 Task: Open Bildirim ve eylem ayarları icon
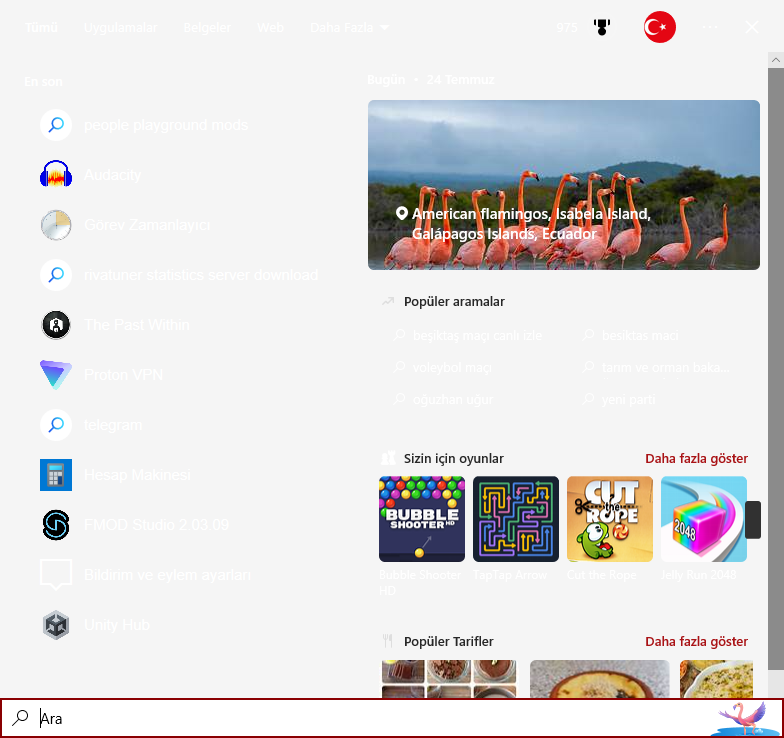tap(56, 574)
